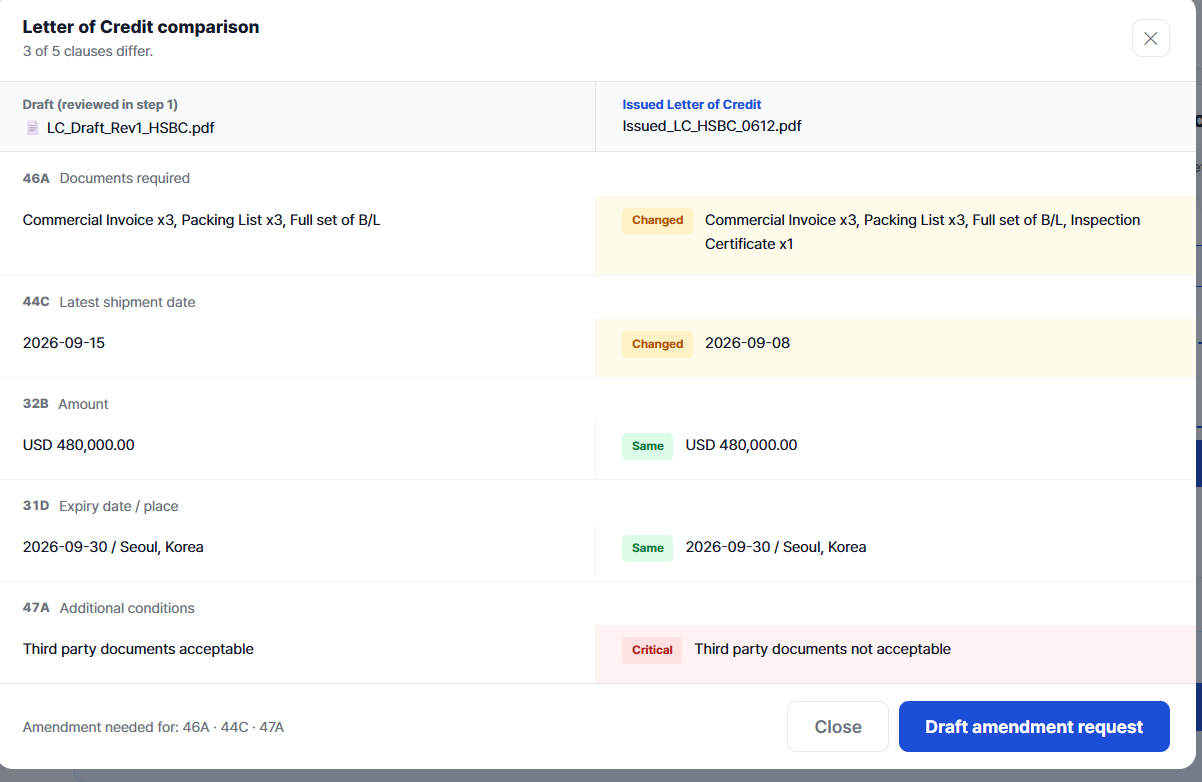Click the Critical badge for Additional conditions
Screen dimensions: 1202x782
pyautogui.click(x=652, y=650)
